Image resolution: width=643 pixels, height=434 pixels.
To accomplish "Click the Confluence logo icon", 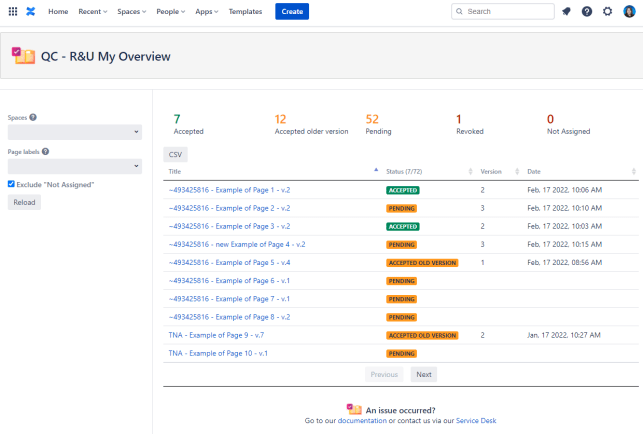I will coord(31,11).
